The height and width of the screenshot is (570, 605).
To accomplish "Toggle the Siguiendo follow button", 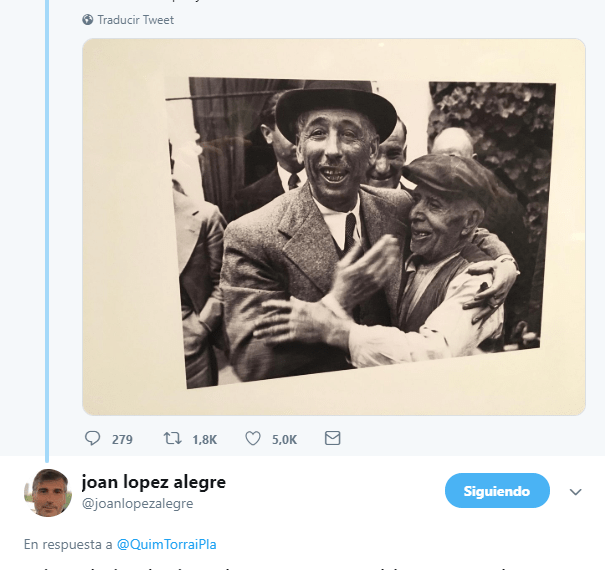I will (497, 491).
